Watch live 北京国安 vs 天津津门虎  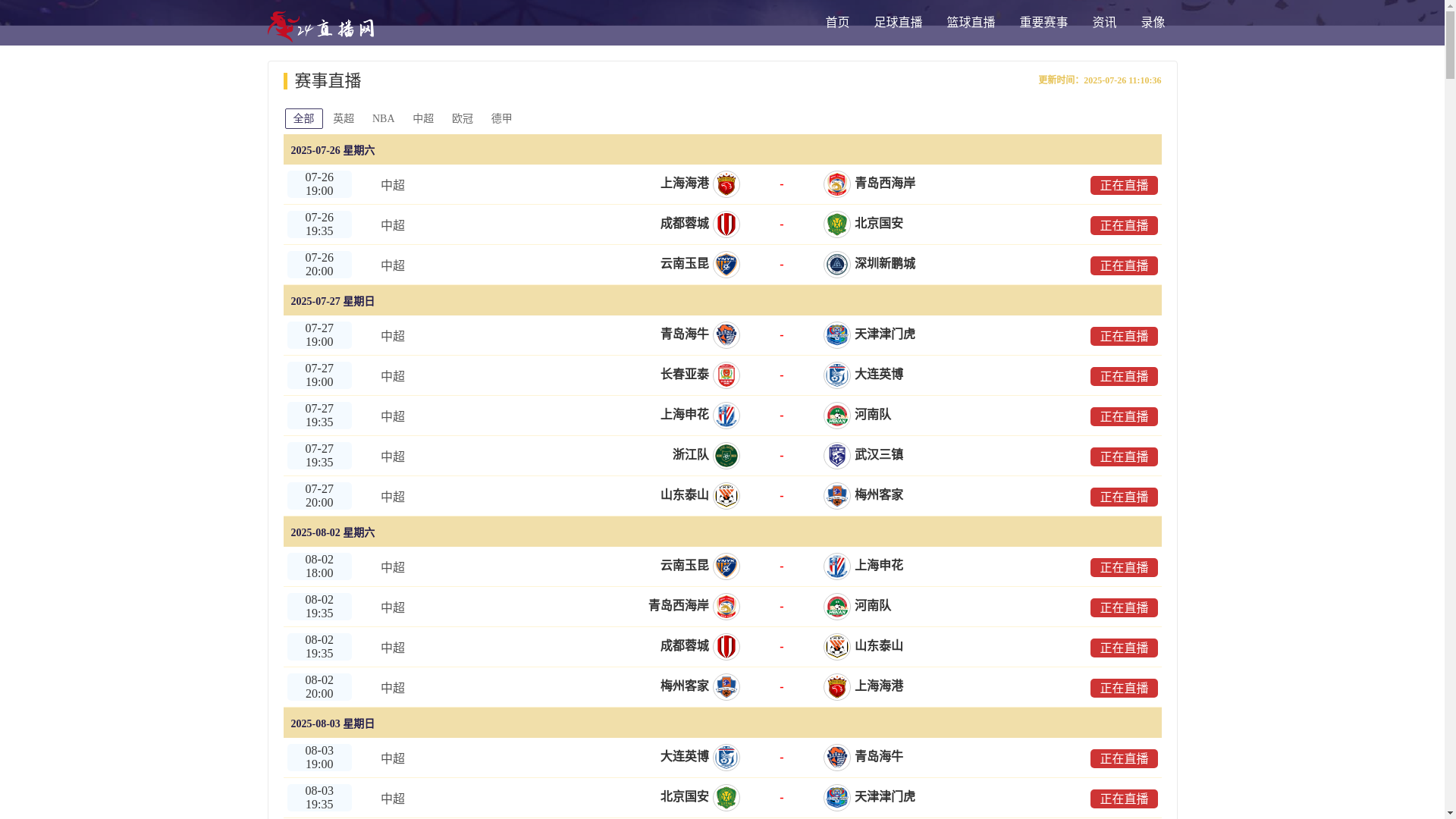(1124, 799)
